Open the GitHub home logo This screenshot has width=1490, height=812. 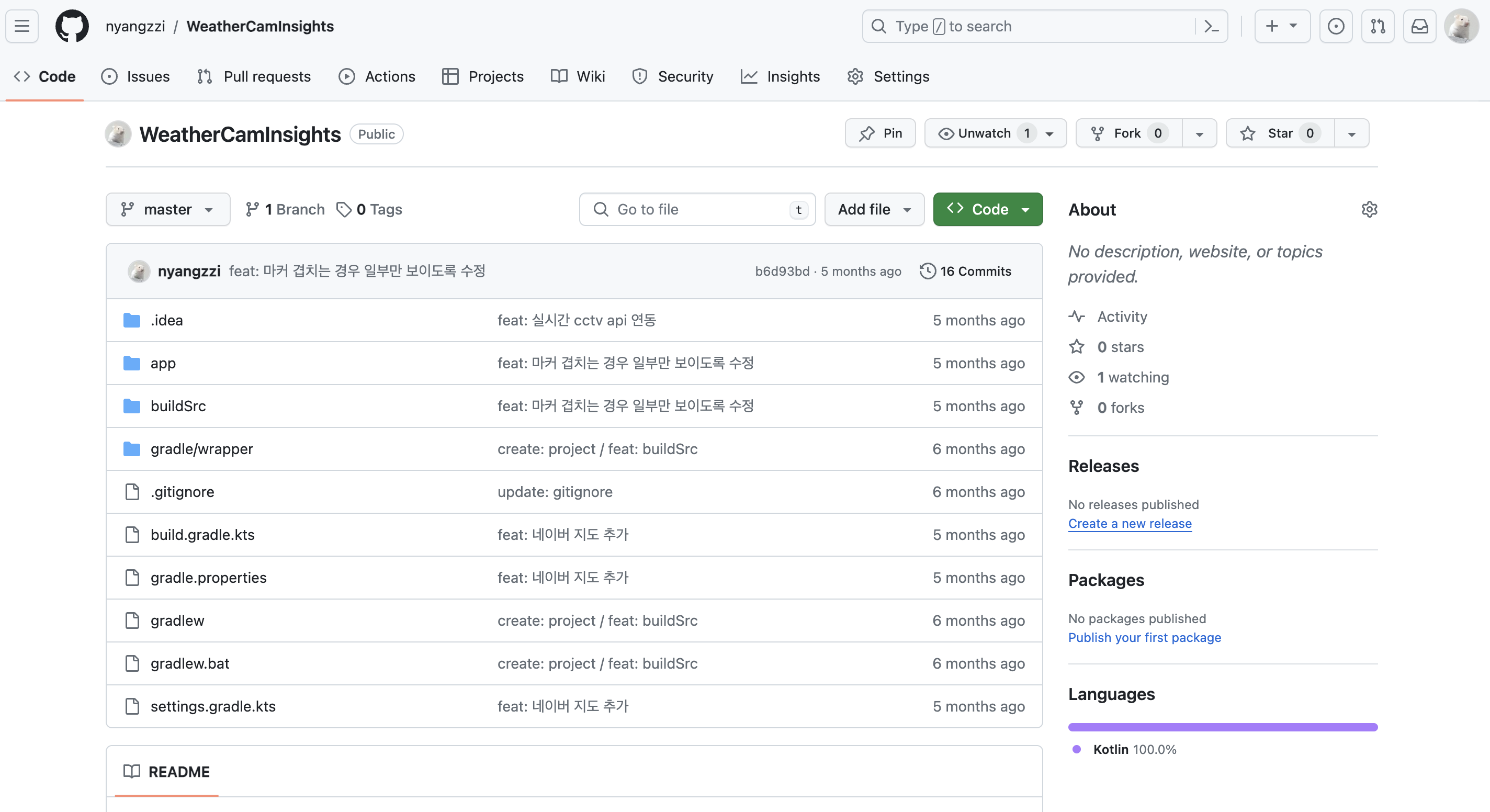click(x=72, y=26)
